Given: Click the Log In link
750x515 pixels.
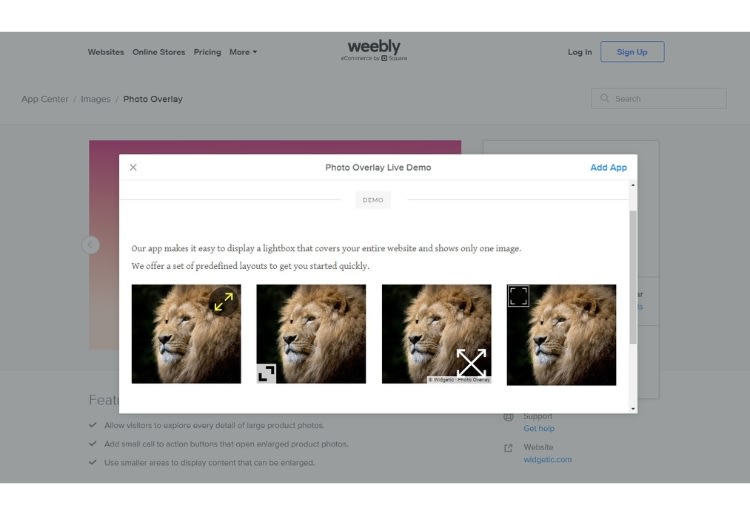Looking at the screenshot, I should [580, 52].
